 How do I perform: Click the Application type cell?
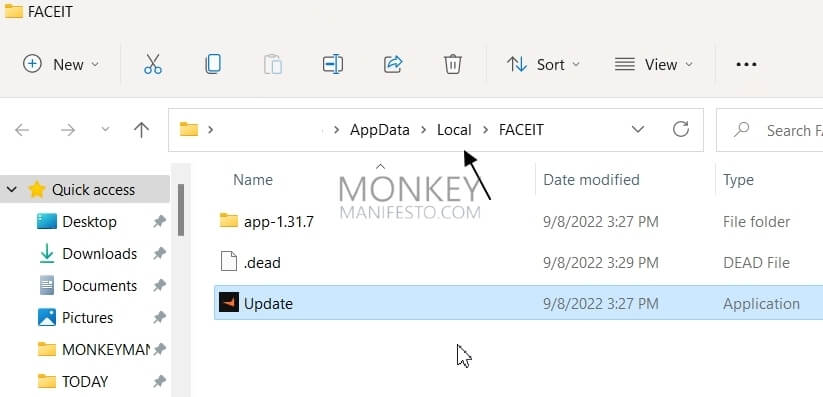[761, 304]
